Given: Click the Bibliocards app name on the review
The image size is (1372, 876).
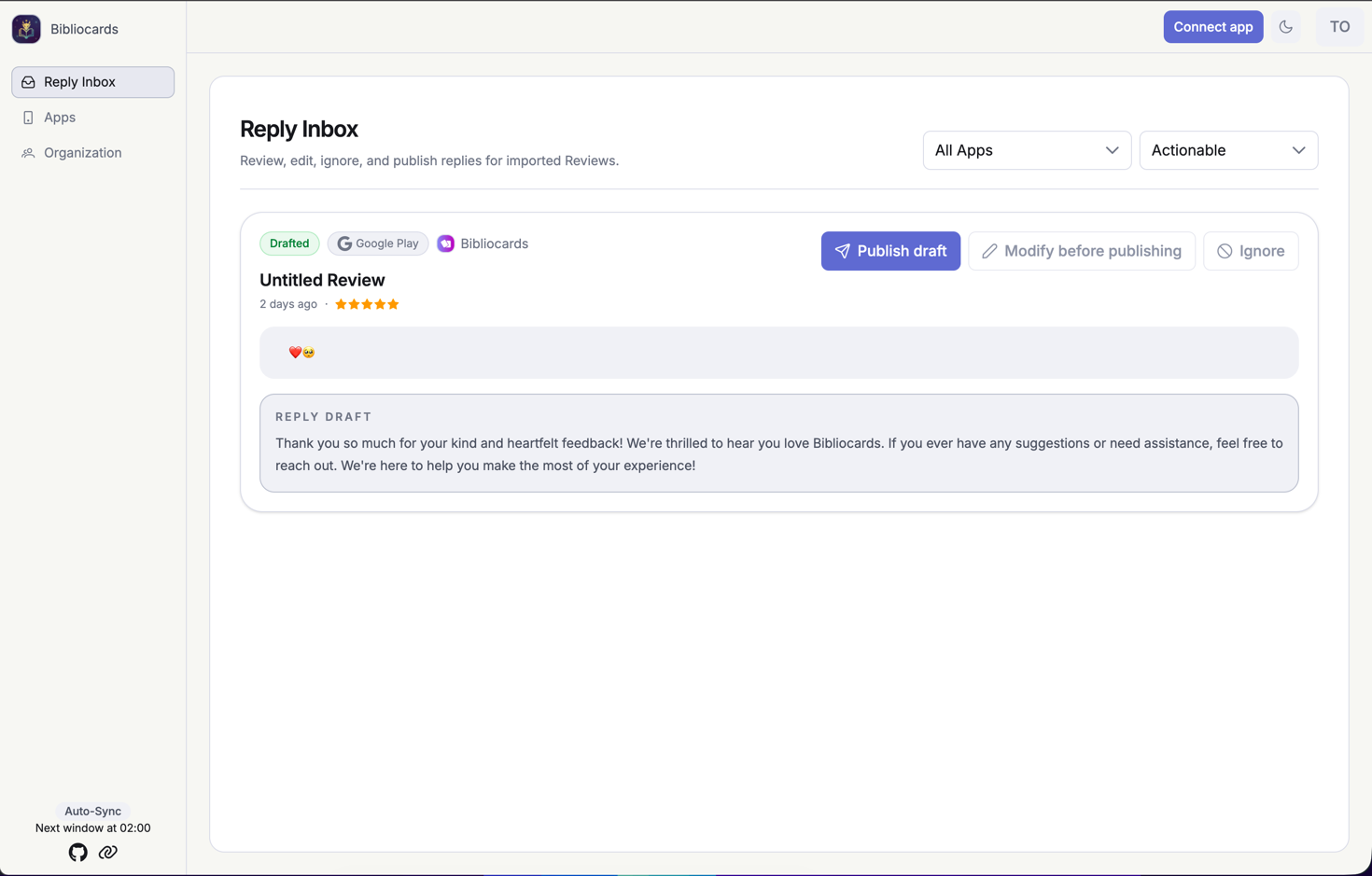Looking at the screenshot, I should pos(494,243).
